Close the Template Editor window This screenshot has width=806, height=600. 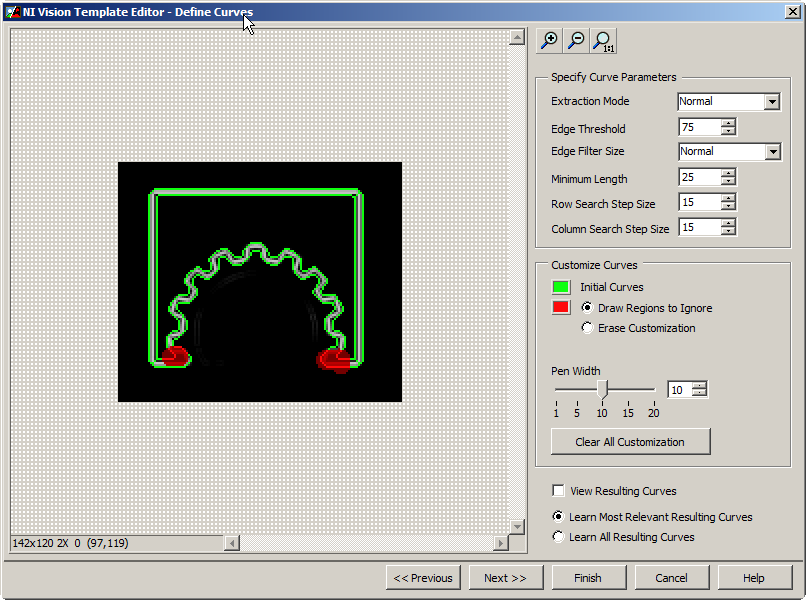pyautogui.click(x=792, y=12)
